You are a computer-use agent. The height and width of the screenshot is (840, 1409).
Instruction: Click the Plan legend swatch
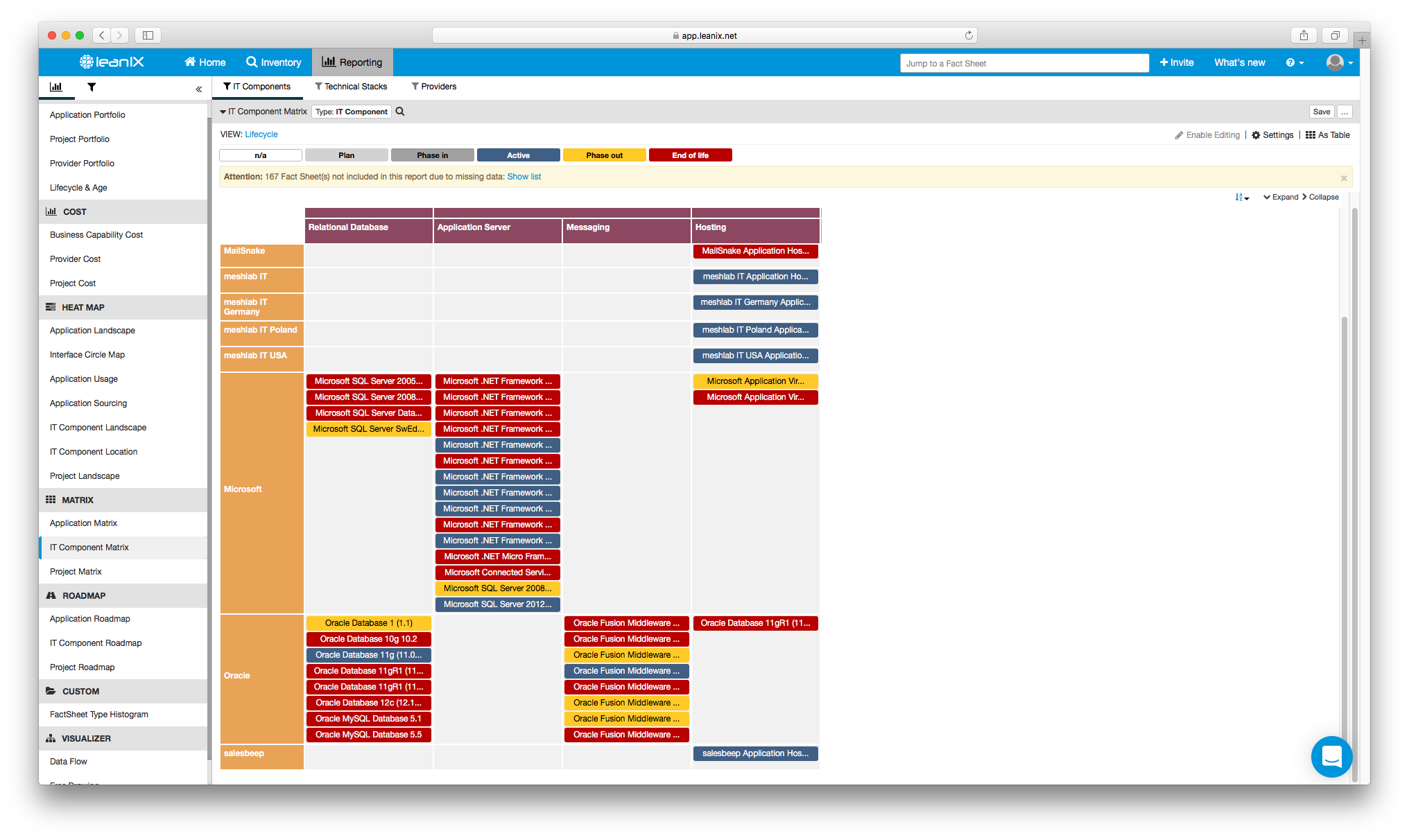347,155
